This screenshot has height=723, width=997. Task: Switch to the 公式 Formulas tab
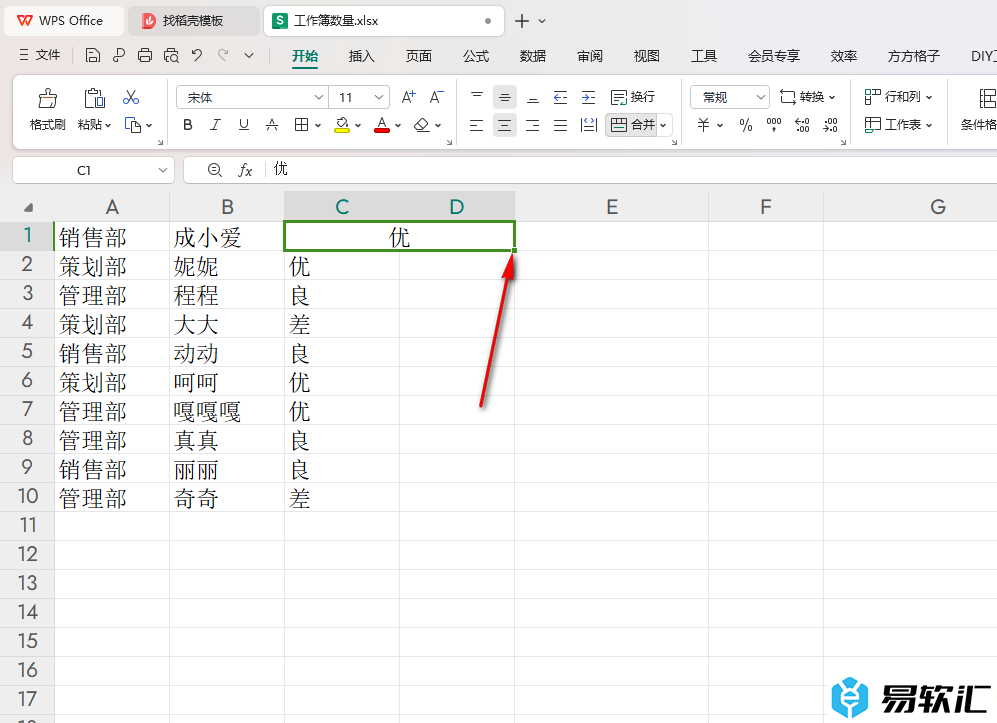pos(476,56)
